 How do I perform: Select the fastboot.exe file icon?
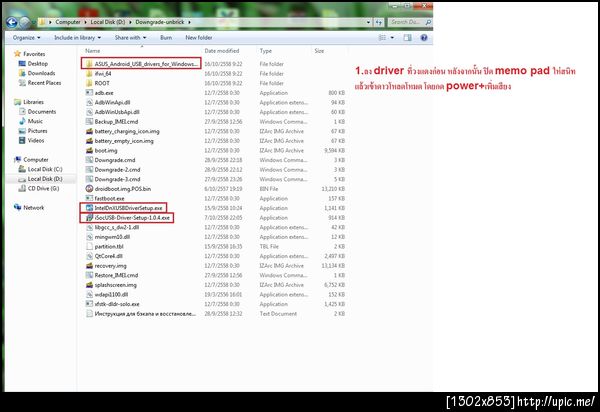tap(89, 198)
